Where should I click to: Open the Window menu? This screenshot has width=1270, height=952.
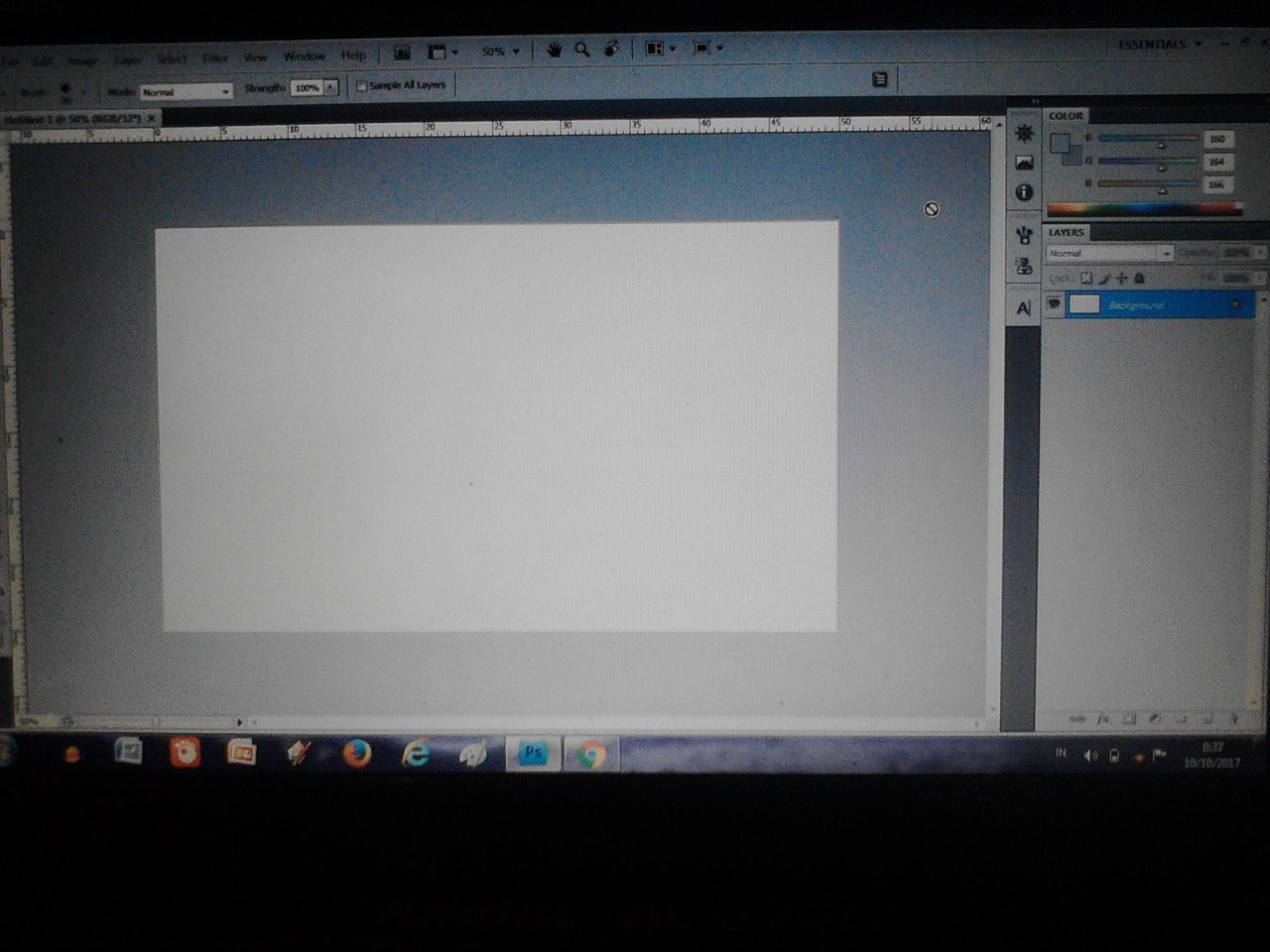304,57
